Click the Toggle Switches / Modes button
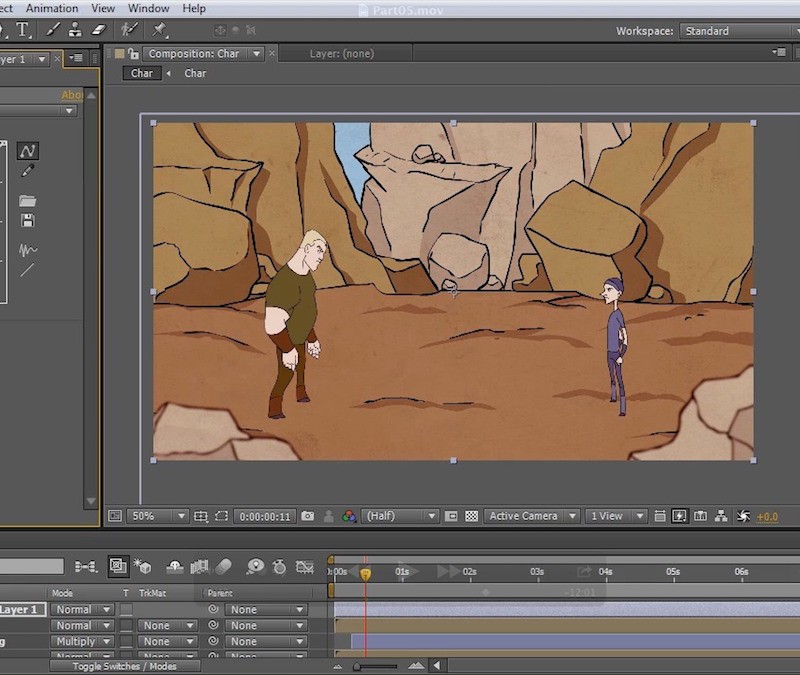 [x=124, y=664]
